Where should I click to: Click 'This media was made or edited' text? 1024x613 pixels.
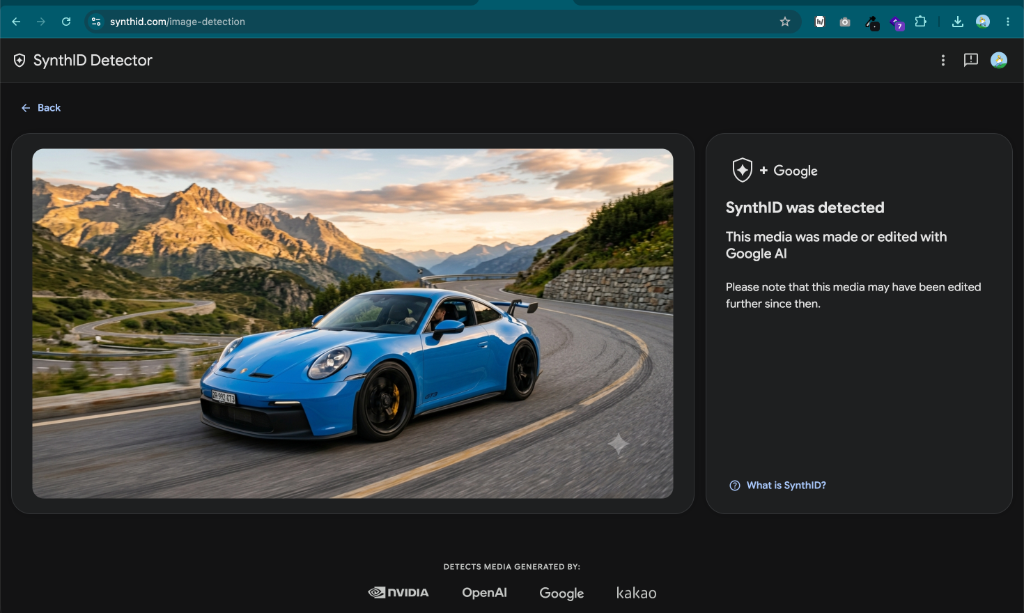[x=836, y=245]
